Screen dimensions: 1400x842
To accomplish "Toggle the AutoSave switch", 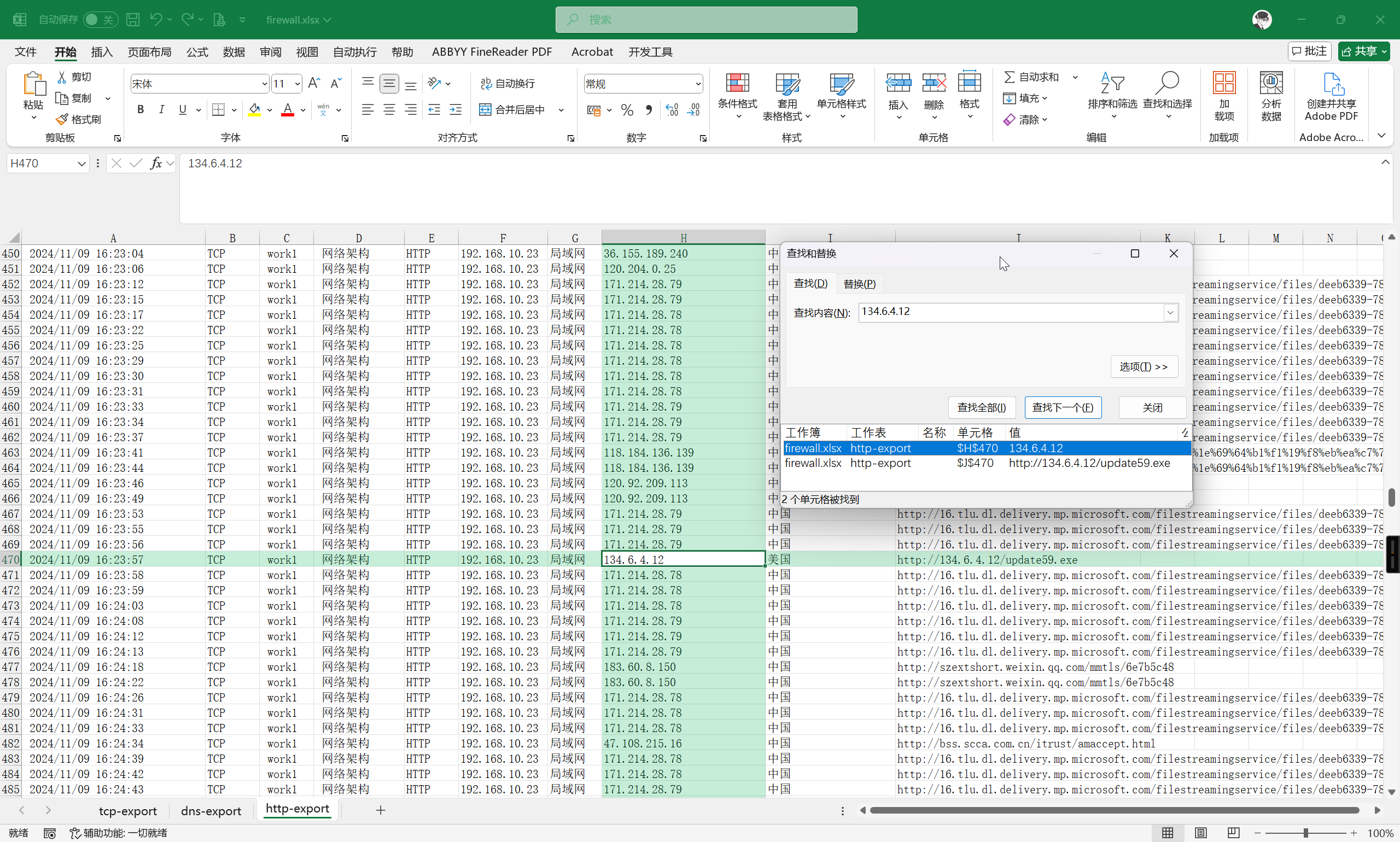I will click(x=100, y=19).
